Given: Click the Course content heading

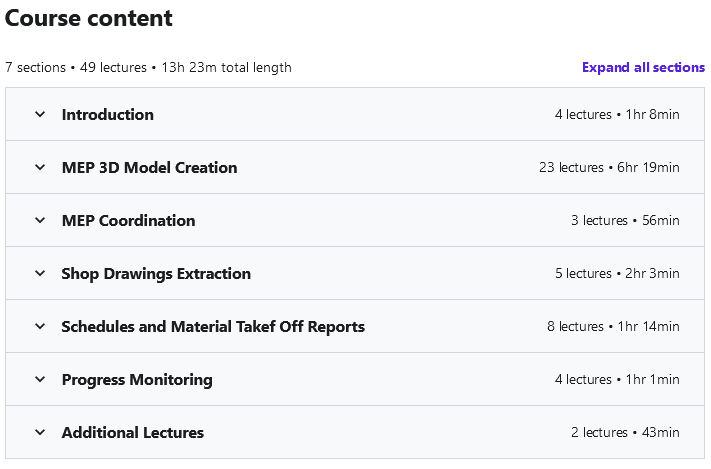Looking at the screenshot, I should click(89, 18).
